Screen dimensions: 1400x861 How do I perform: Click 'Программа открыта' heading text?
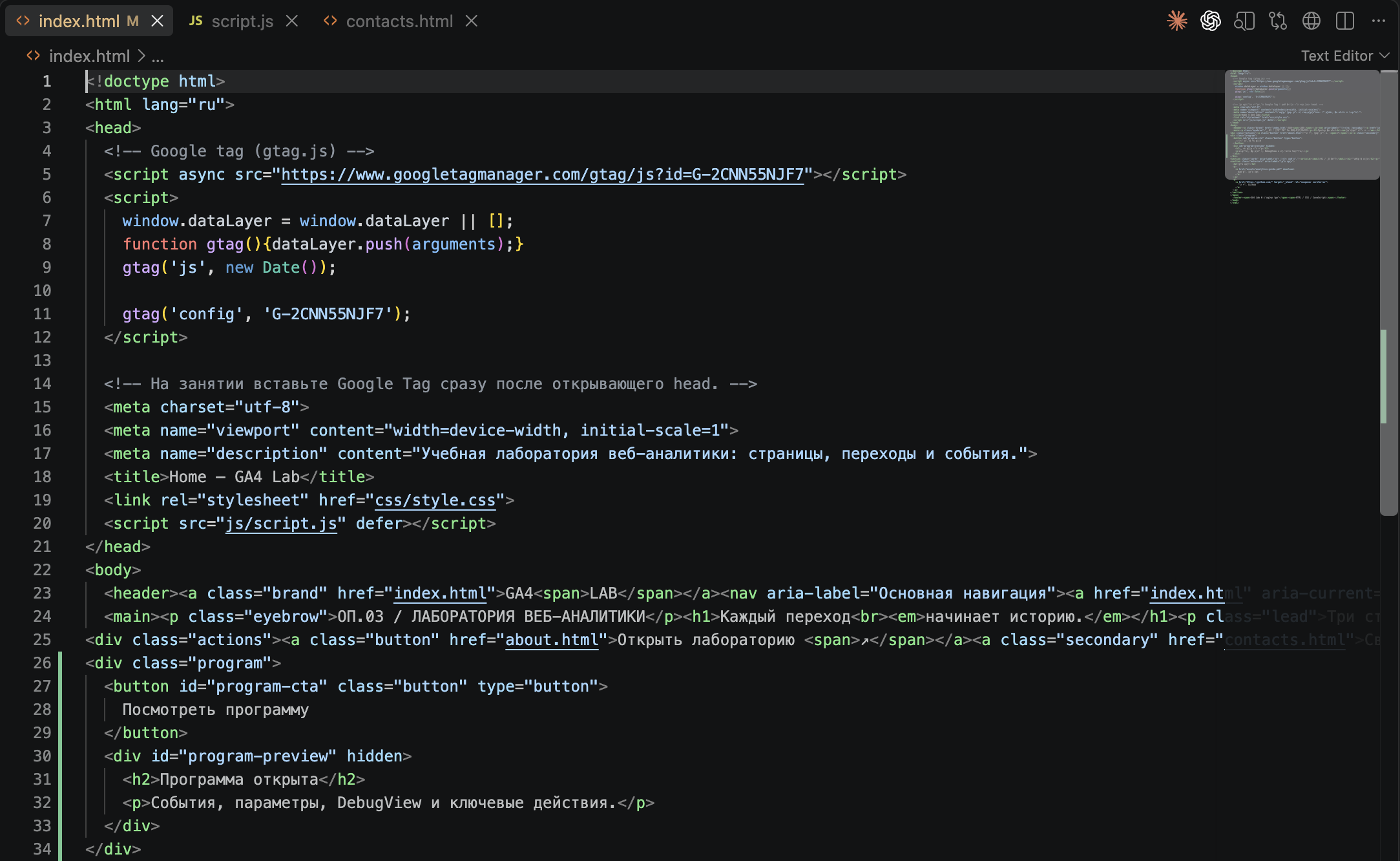point(239,780)
